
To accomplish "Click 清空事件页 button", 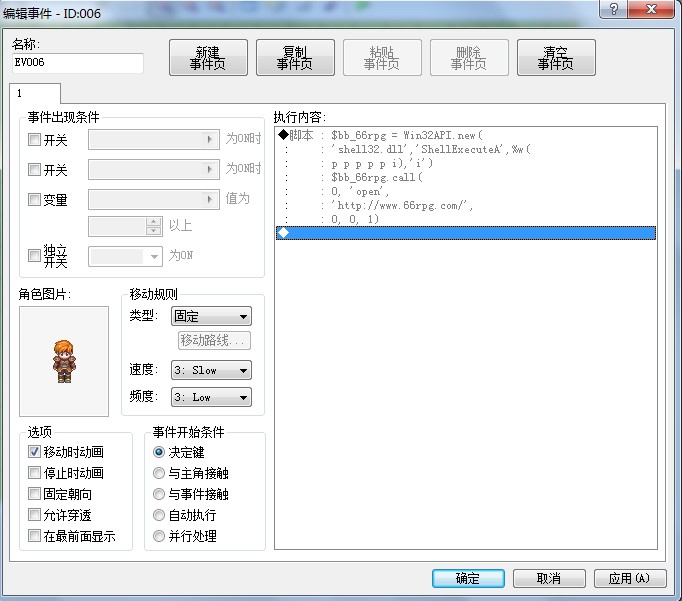I will [x=556, y=57].
